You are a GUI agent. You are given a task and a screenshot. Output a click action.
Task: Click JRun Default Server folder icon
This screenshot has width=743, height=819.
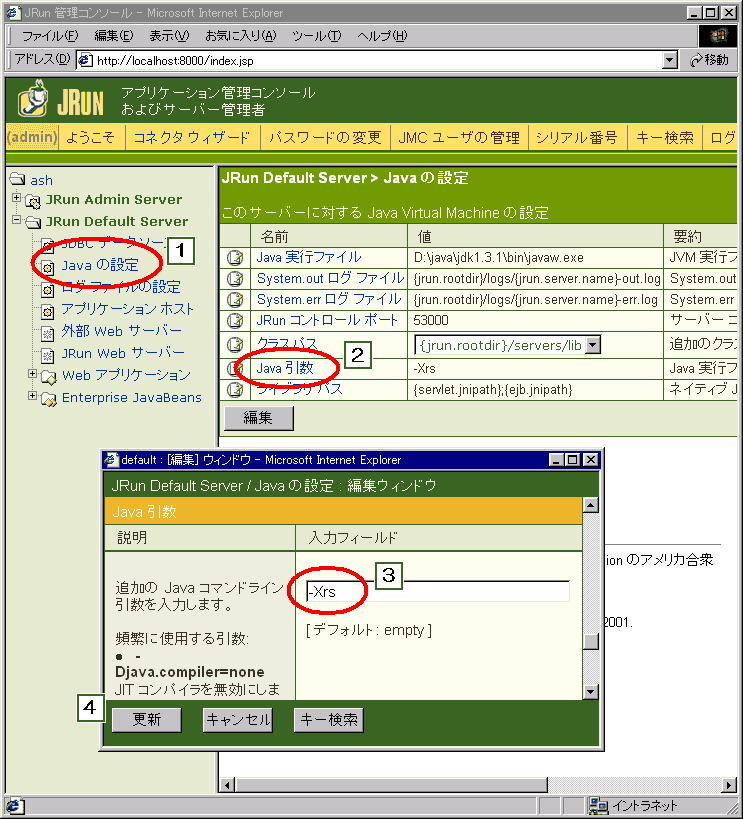(x=33, y=223)
